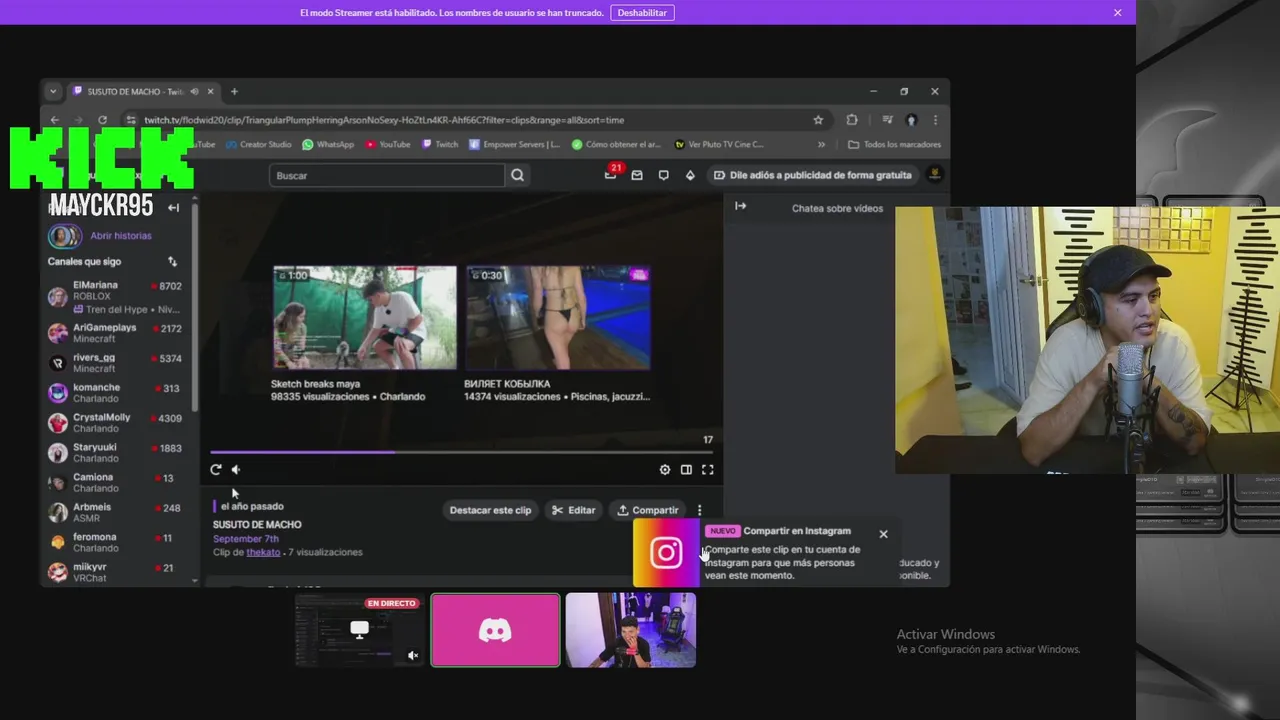Open the clip player settings gear
Image resolution: width=1280 pixels, height=720 pixels.
665,469
